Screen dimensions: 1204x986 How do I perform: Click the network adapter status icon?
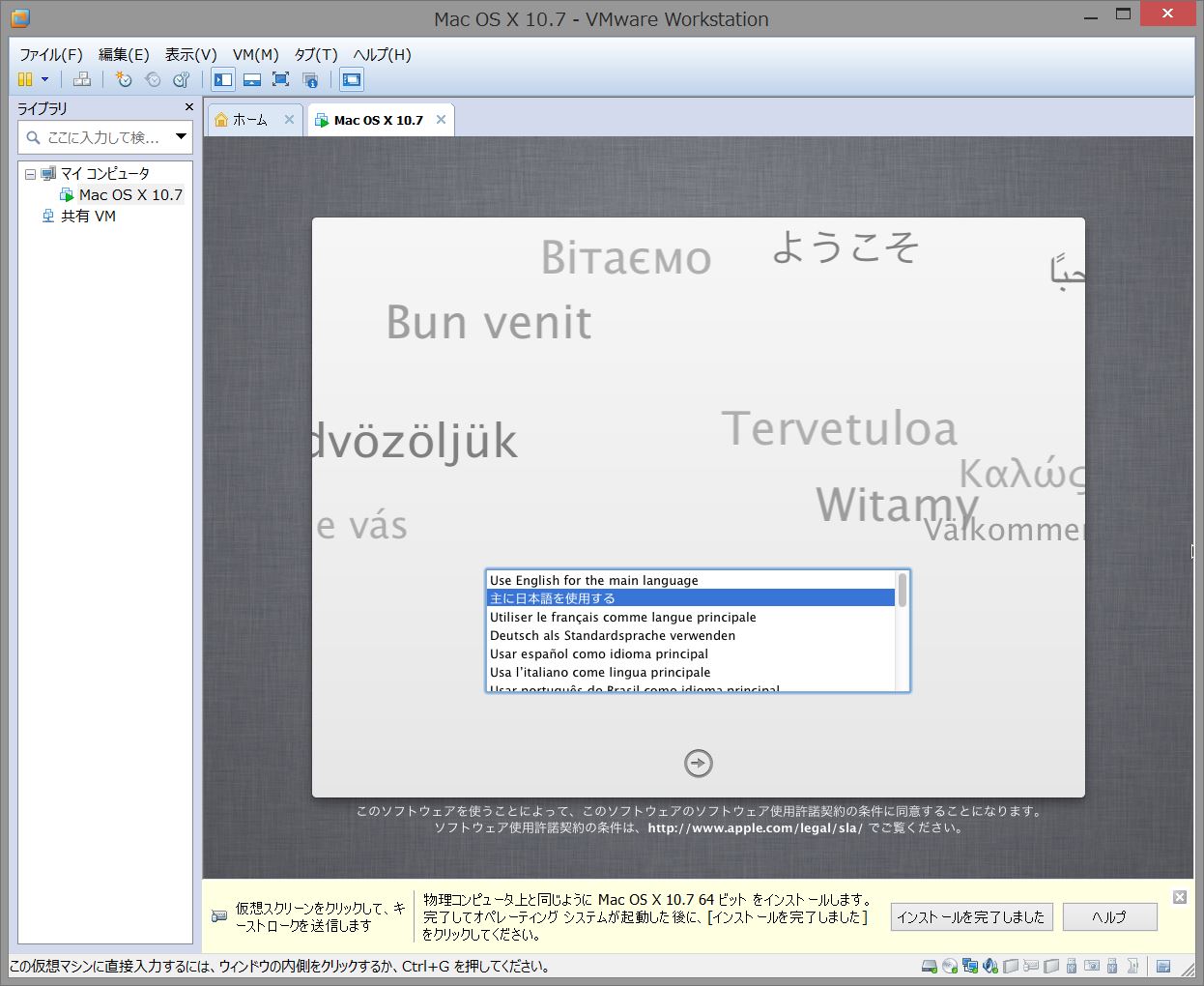(x=969, y=966)
